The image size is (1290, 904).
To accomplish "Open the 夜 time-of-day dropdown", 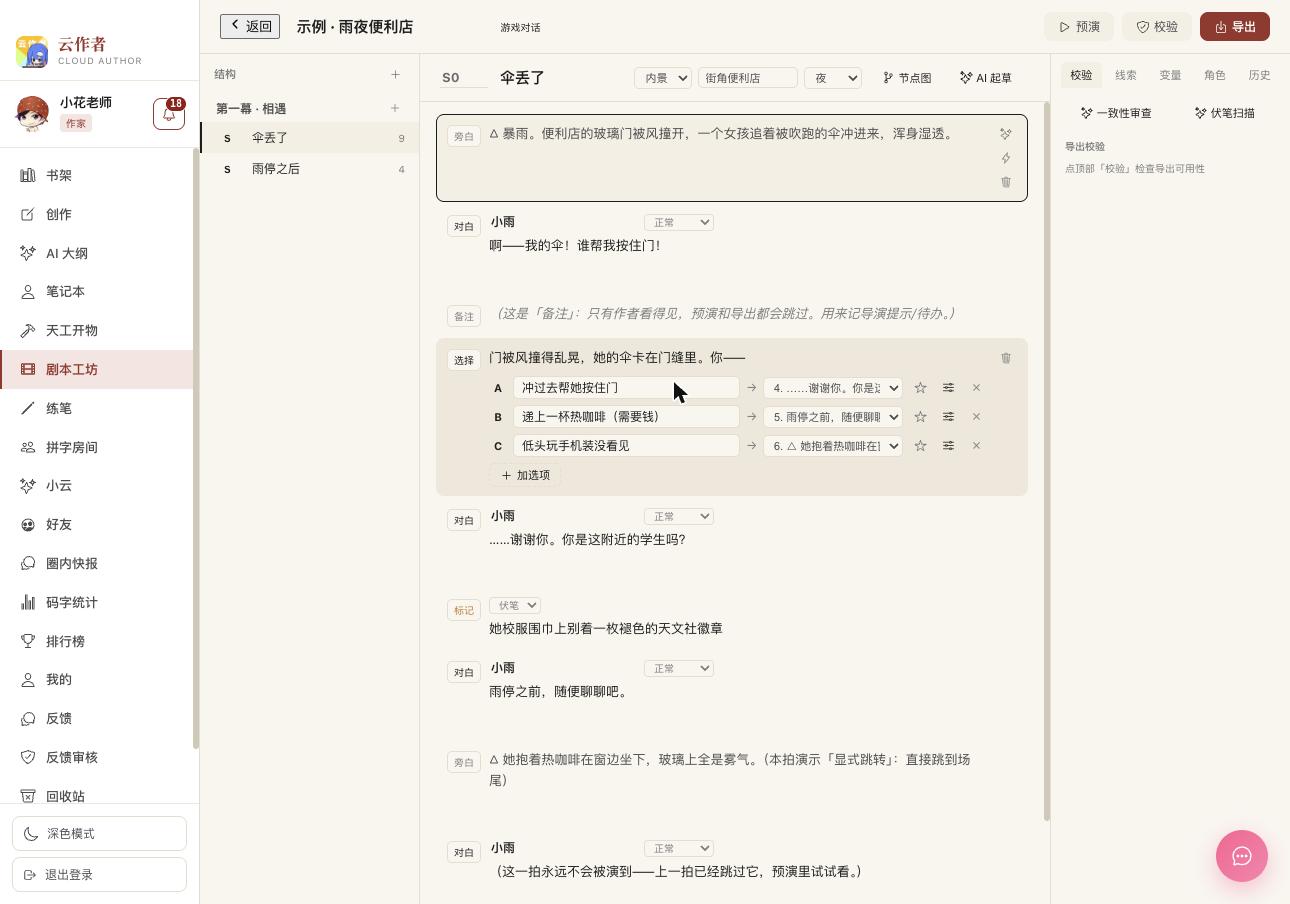I will (x=833, y=77).
